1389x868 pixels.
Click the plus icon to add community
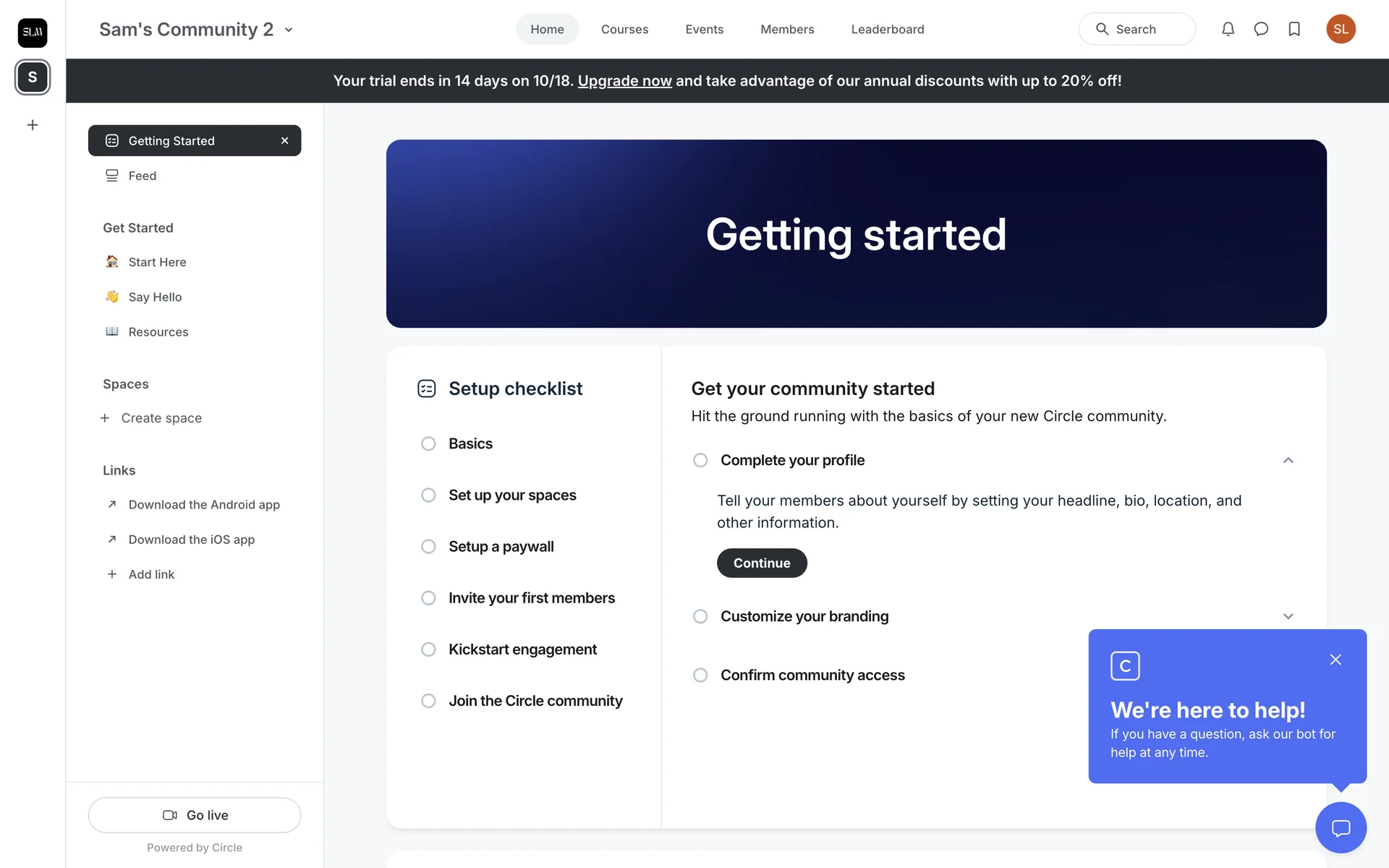tap(33, 125)
